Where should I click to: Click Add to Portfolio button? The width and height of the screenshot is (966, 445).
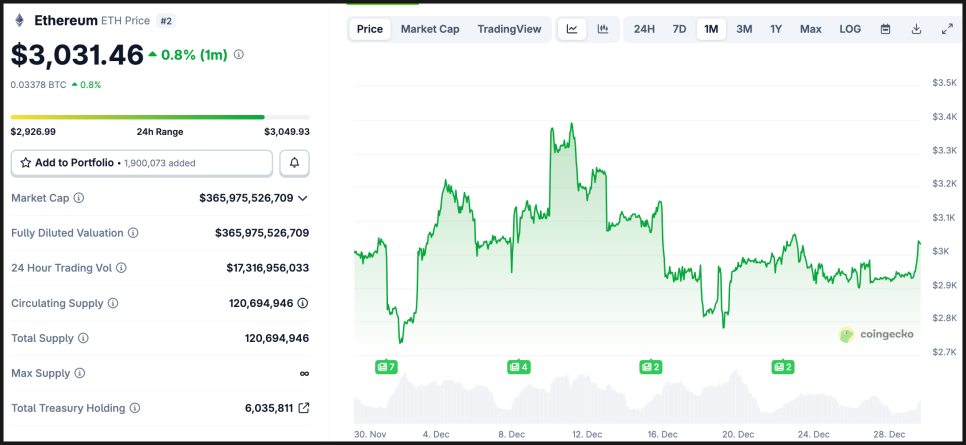pos(141,163)
